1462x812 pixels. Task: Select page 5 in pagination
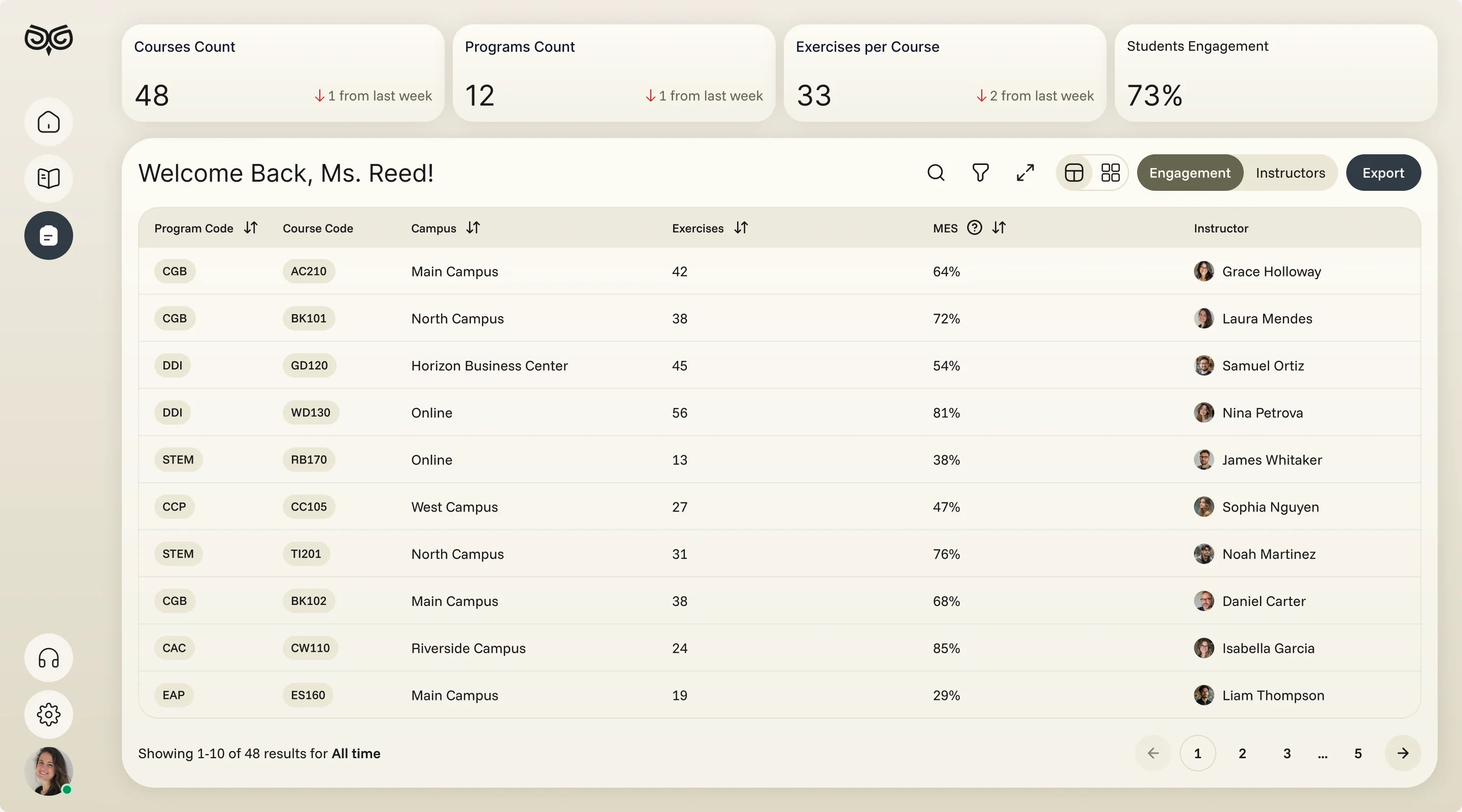click(1358, 754)
